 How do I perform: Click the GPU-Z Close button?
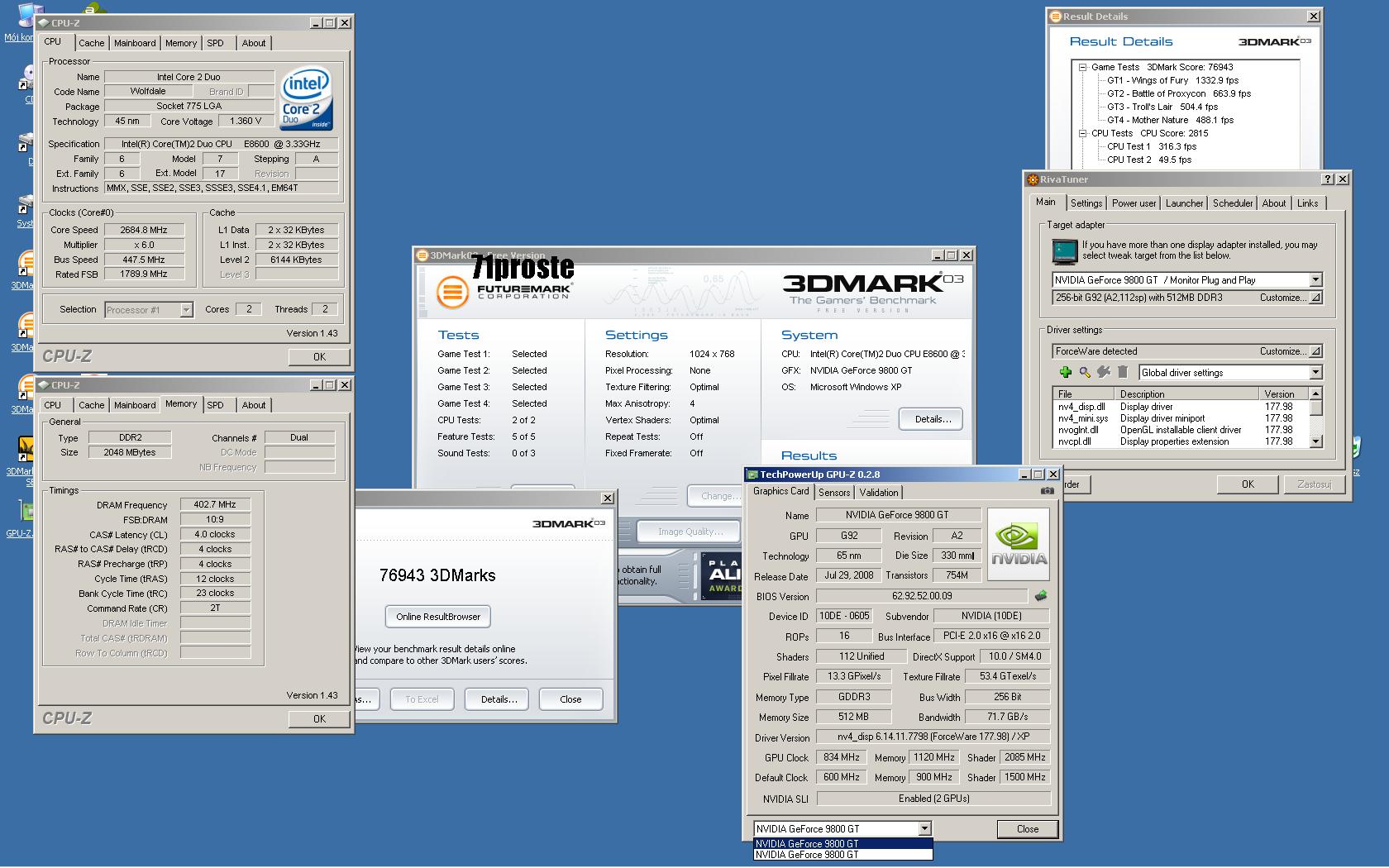click(1027, 829)
